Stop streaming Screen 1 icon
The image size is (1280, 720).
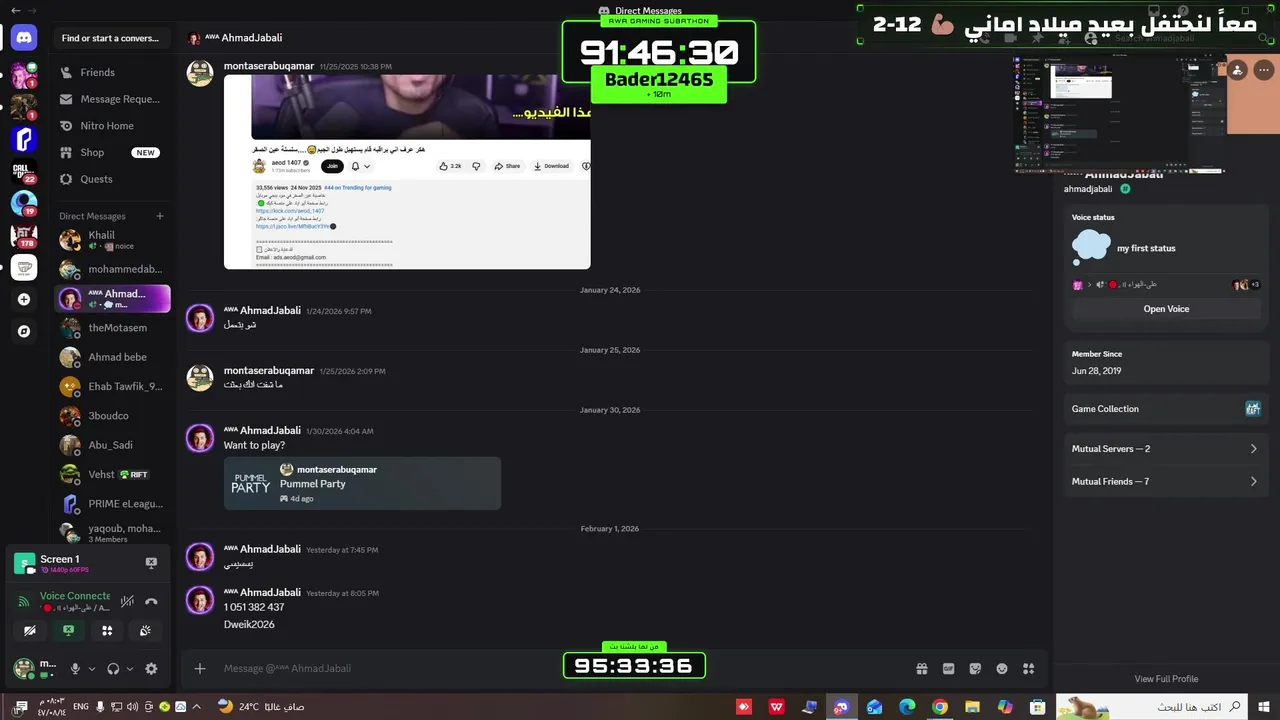(x=151, y=563)
